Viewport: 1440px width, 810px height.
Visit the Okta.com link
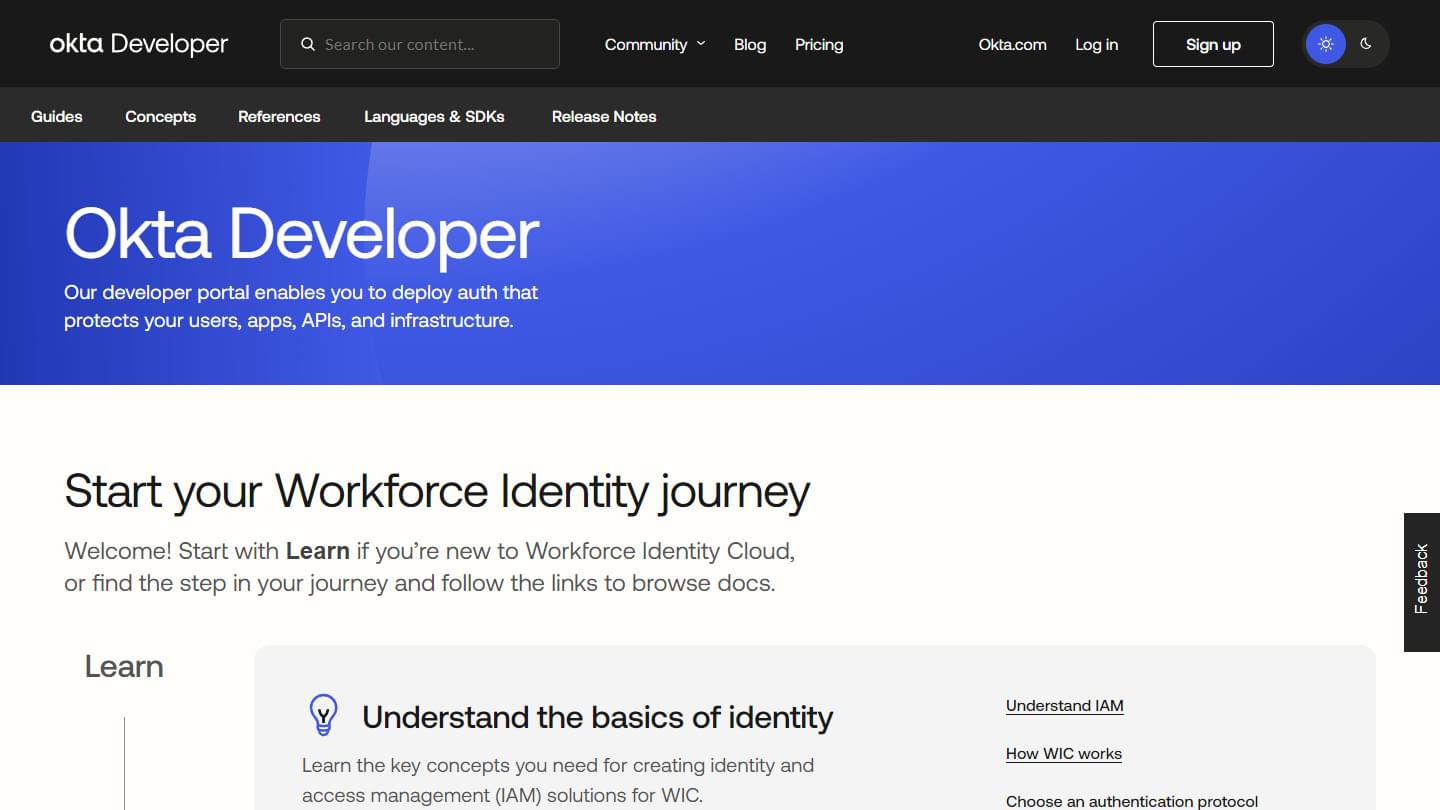click(x=1013, y=44)
